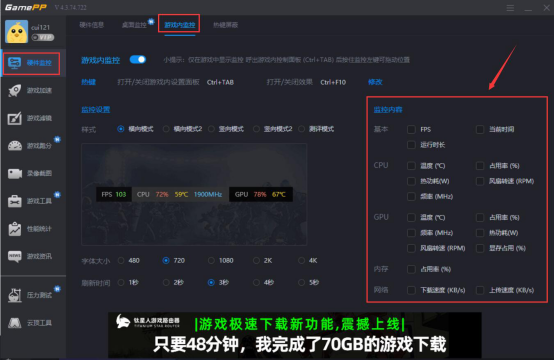Check GPU 频率 (MHz) box

click(x=411, y=233)
